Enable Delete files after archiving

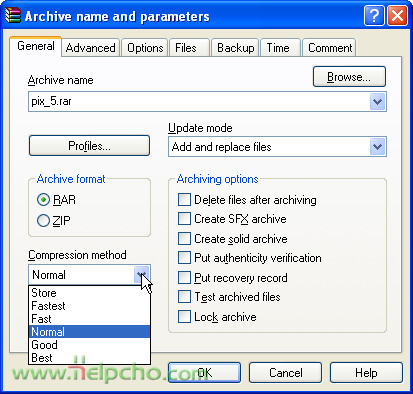(247, 200)
